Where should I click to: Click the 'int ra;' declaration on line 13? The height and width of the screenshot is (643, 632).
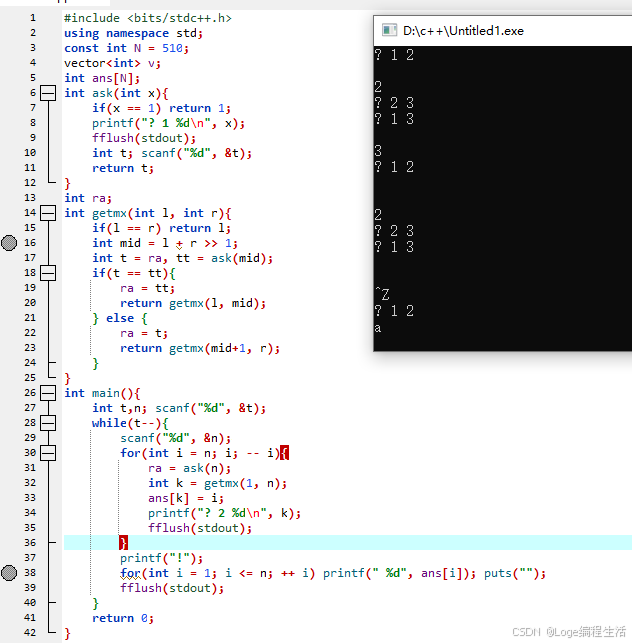pyautogui.click(x=88, y=198)
